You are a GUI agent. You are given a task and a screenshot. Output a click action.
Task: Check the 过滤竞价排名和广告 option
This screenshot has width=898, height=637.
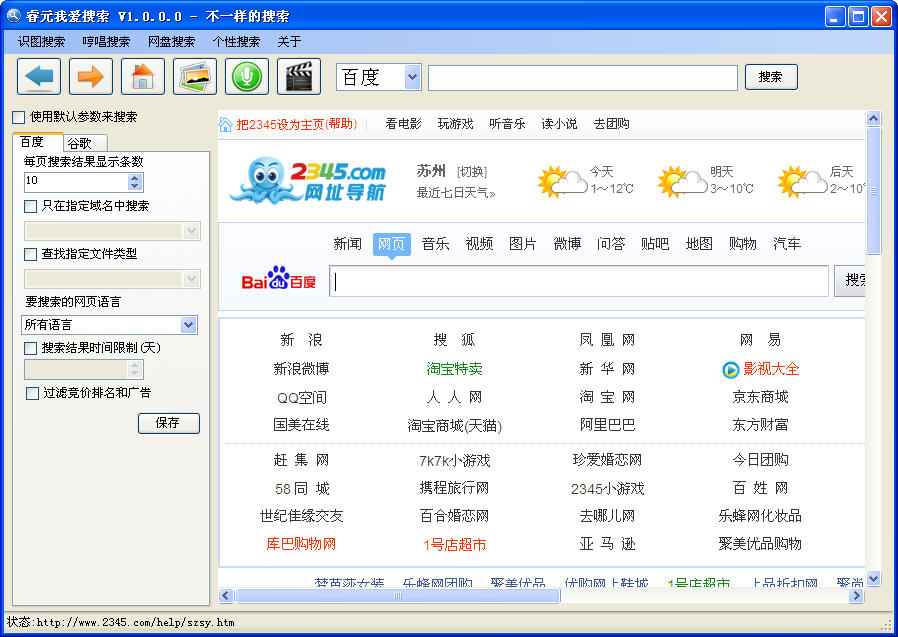(32, 394)
